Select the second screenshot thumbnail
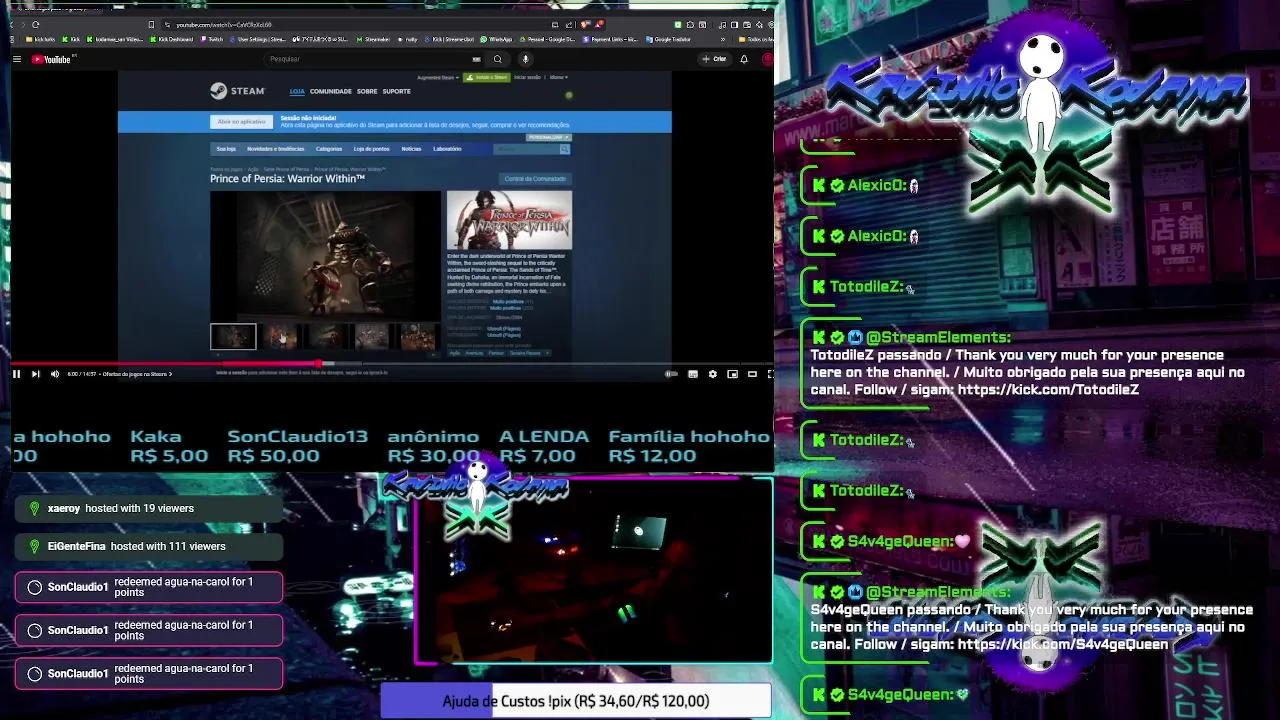 (x=280, y=337)
